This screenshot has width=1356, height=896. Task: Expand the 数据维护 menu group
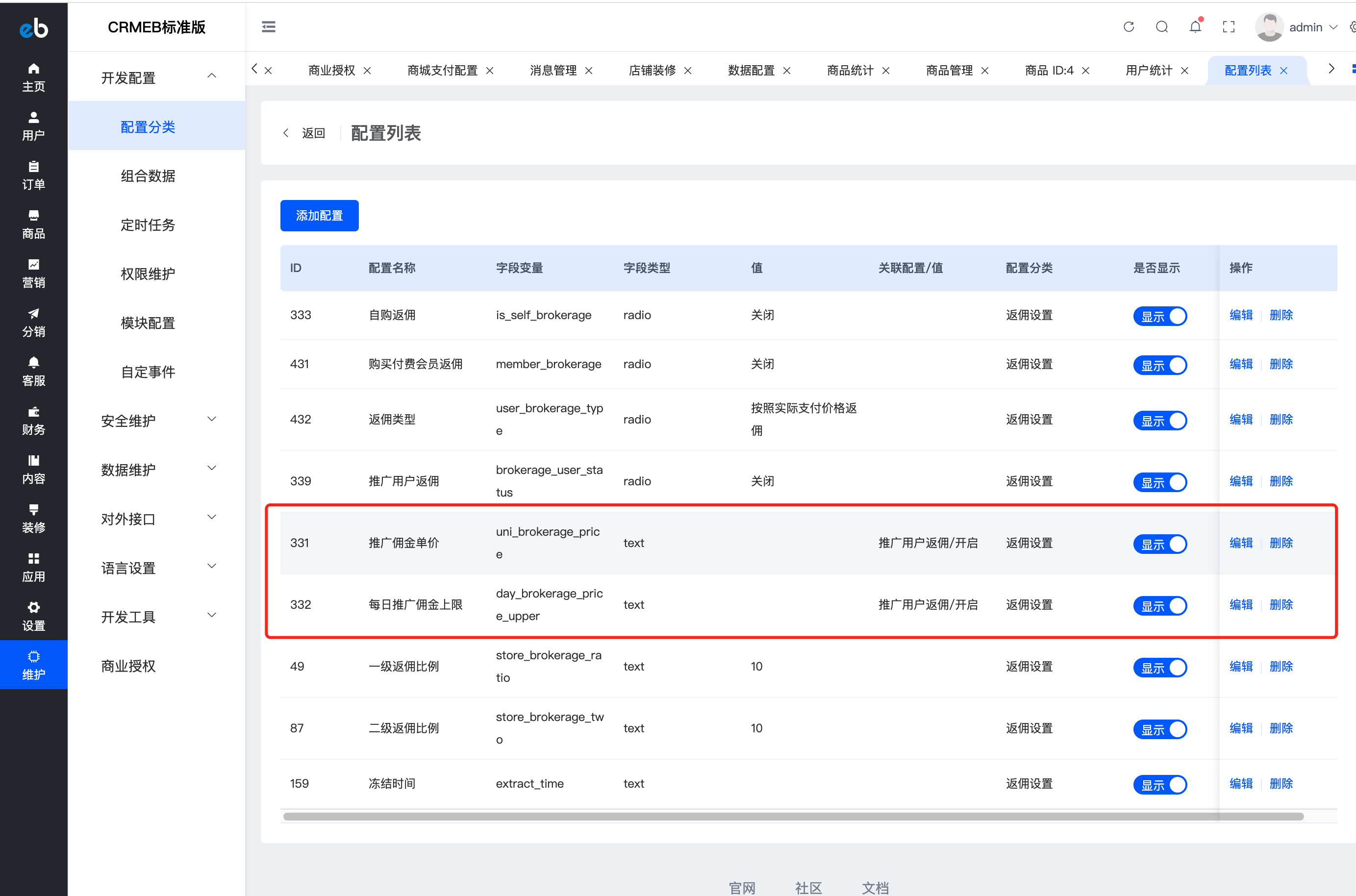coord(156,470)
